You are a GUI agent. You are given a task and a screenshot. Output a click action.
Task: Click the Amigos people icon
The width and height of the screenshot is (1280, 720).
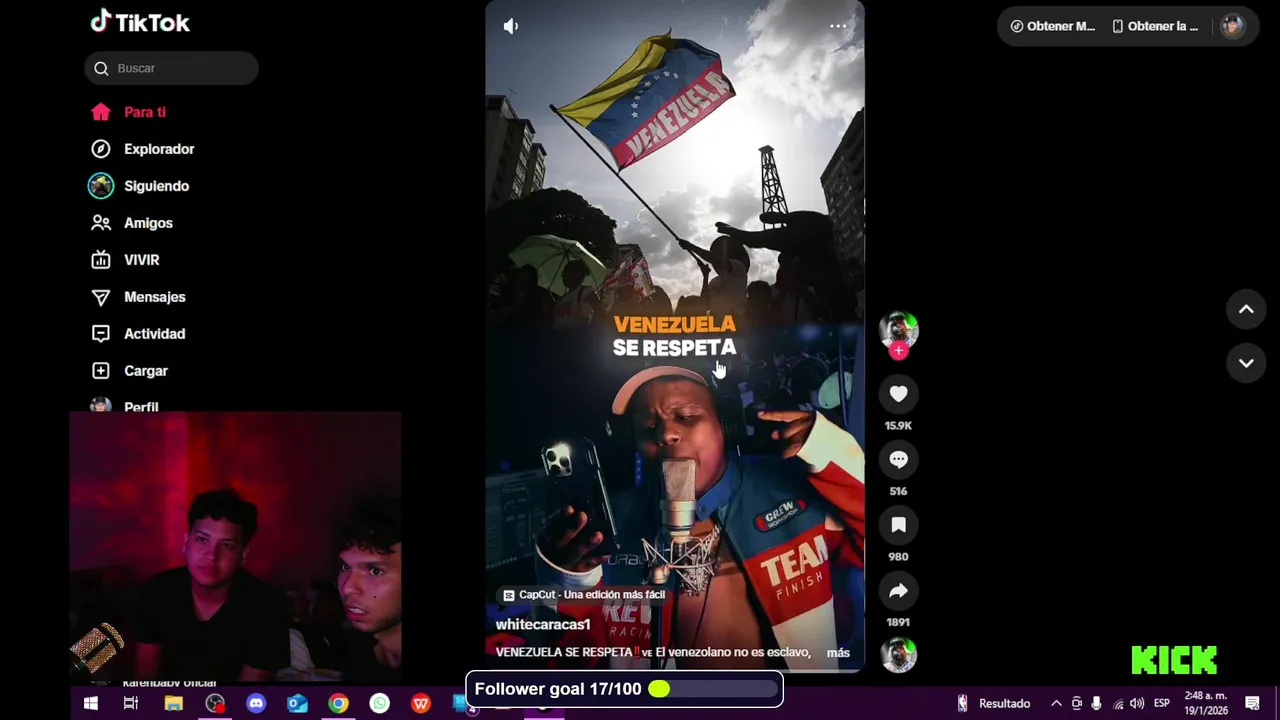101,223
